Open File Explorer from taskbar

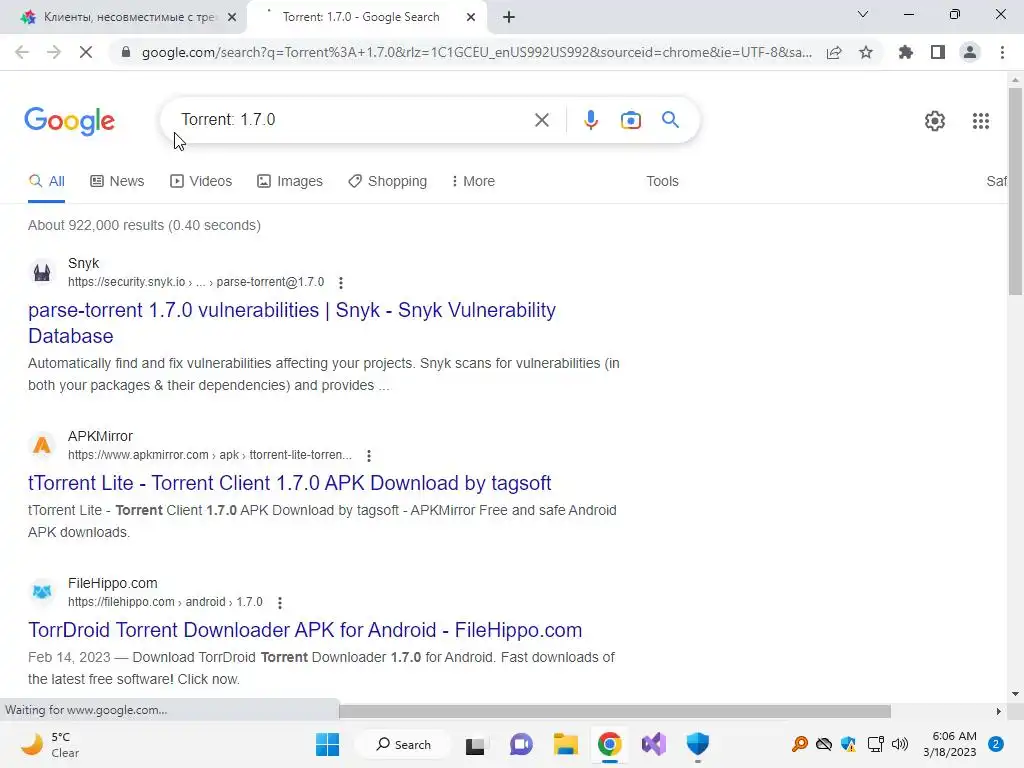pos(566,744)
